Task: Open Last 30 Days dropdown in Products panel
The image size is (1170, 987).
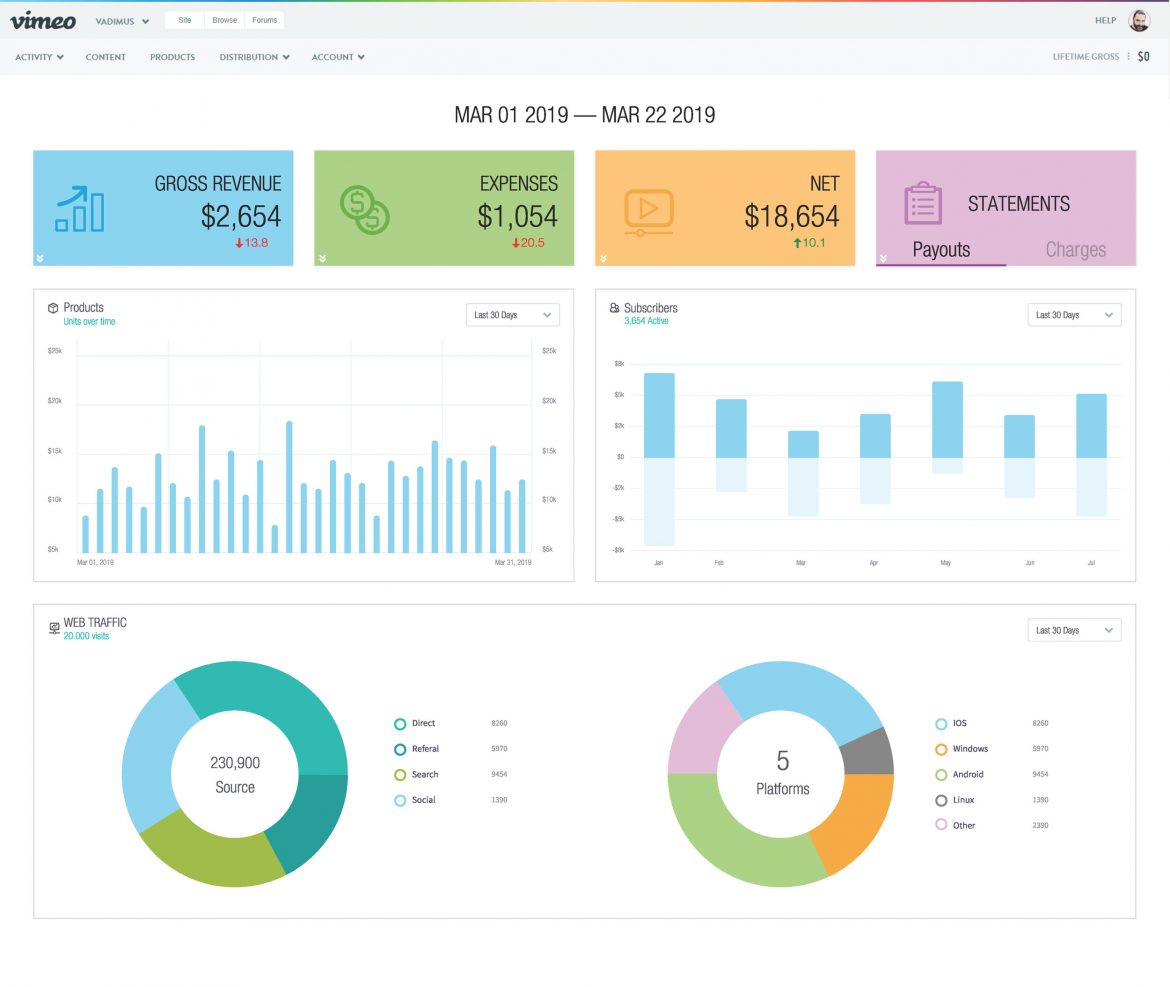Action: [x=512, y=314]
